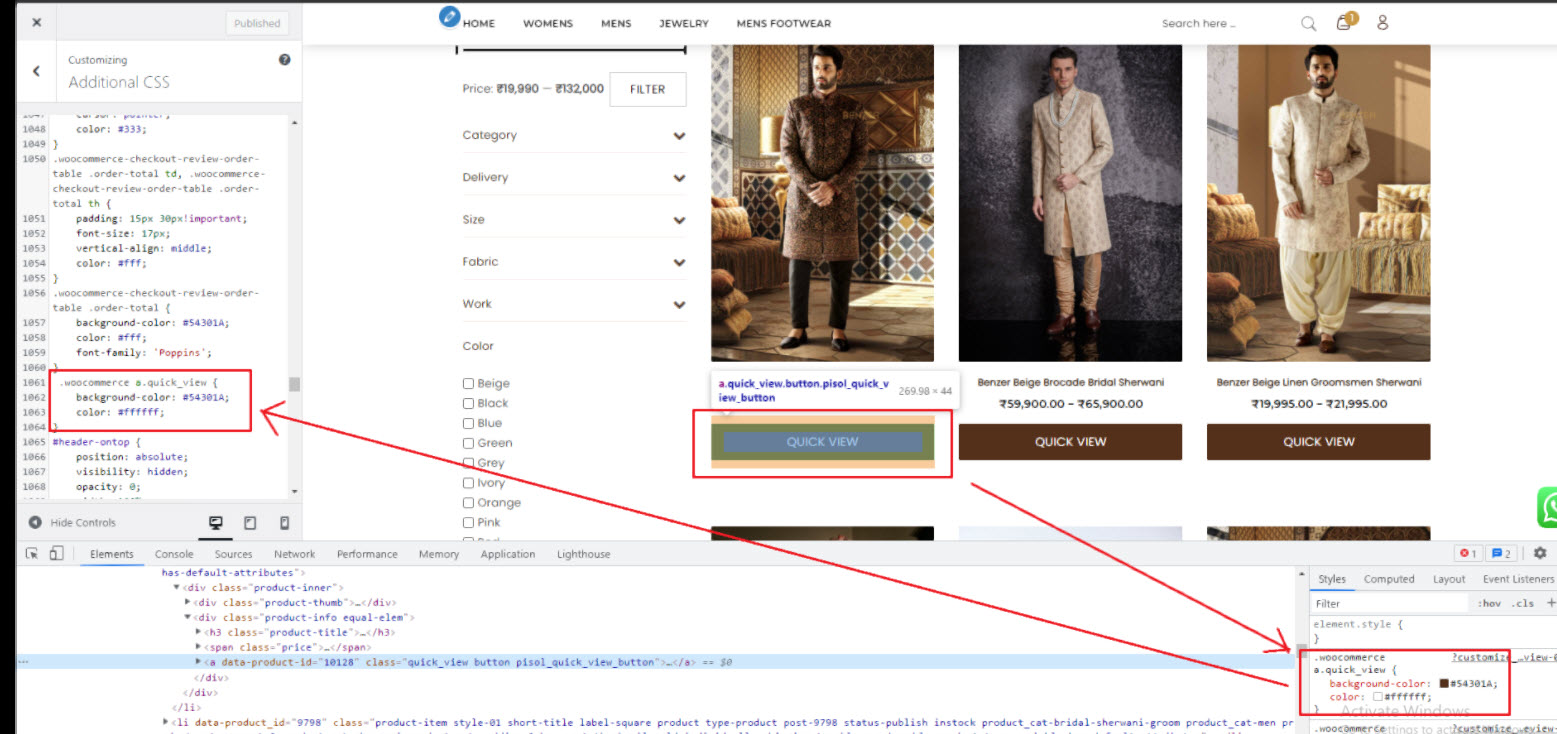Go back using the customizer back chevron
The width and height of the screenshot is (1557, 734).
coord(36,71)
